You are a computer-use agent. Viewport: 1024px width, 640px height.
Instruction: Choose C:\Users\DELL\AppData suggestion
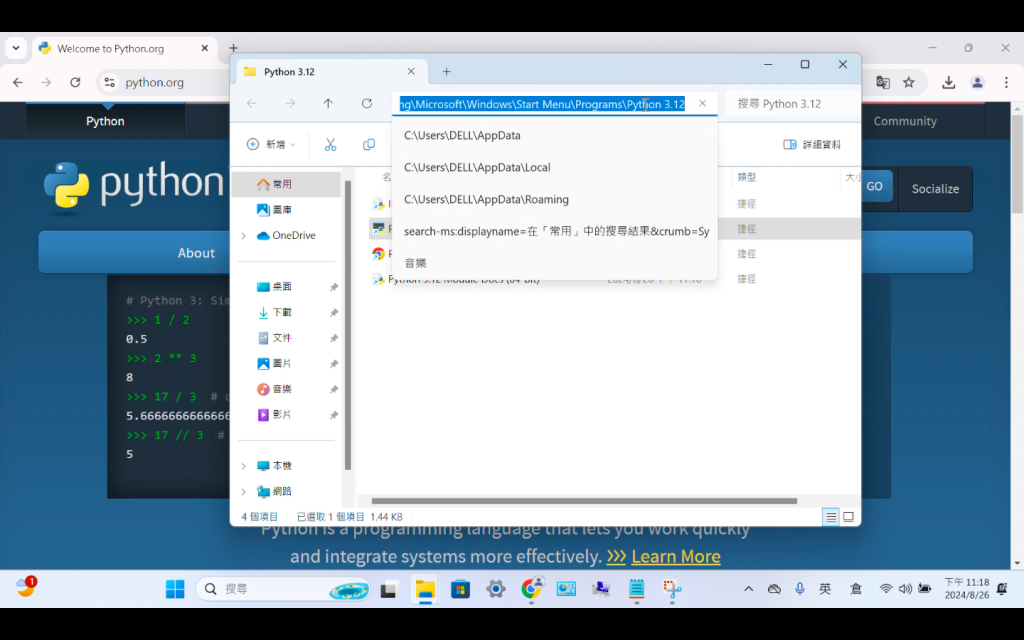tap(554, 135)
